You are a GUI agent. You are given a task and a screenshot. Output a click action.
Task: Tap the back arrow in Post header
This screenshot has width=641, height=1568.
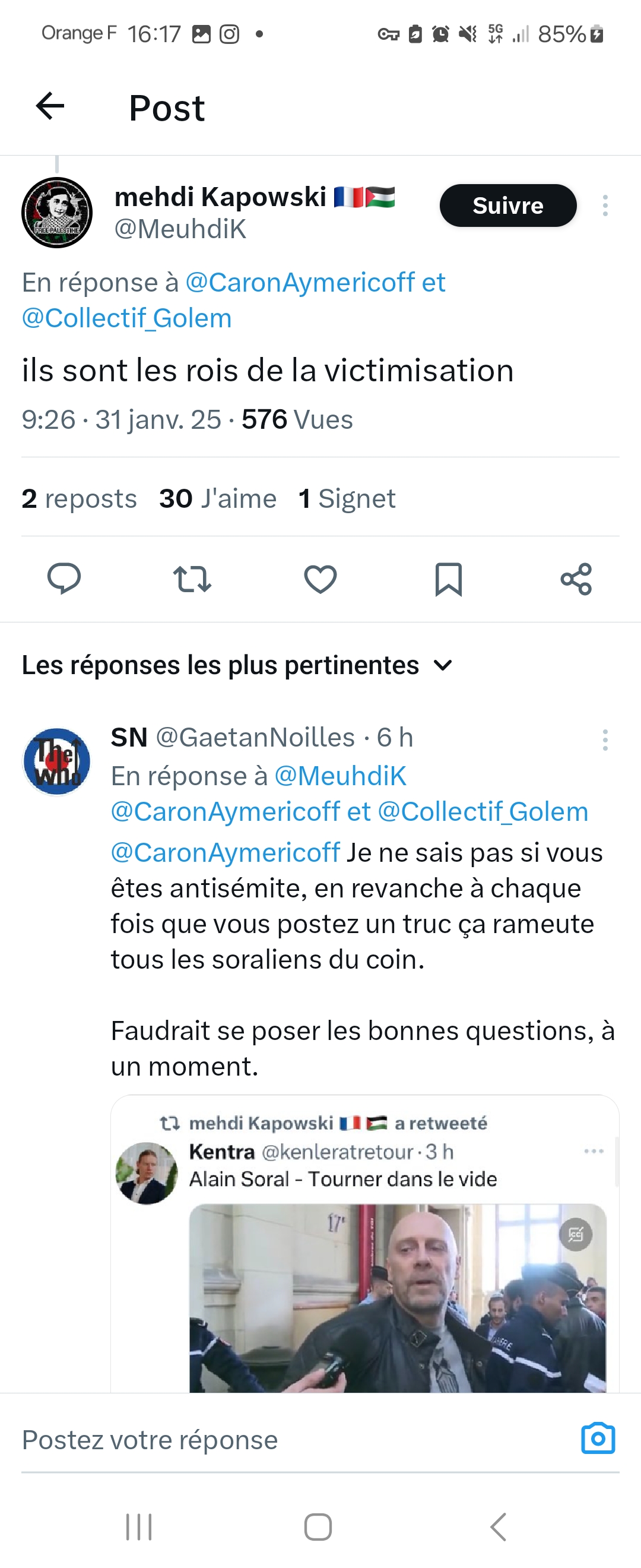click(x=50, y=106)
